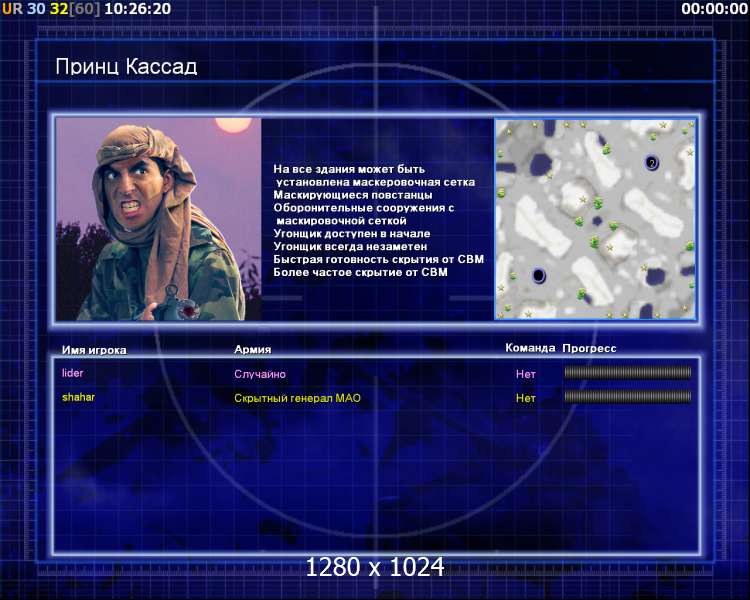
Task: Click the "Прогресс" column header
Action: pos(589,348)
